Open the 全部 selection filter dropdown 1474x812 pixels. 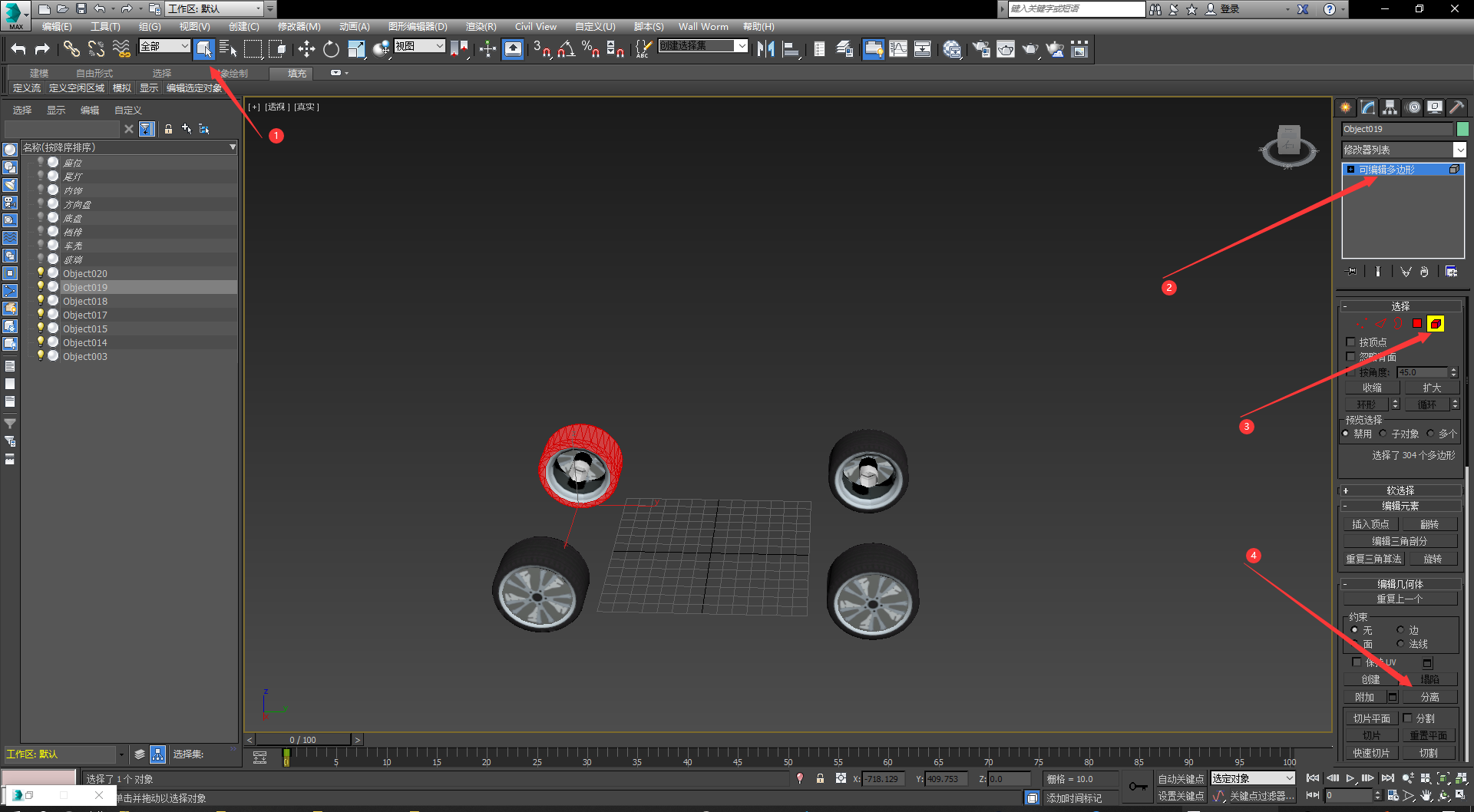coord(164,47)
